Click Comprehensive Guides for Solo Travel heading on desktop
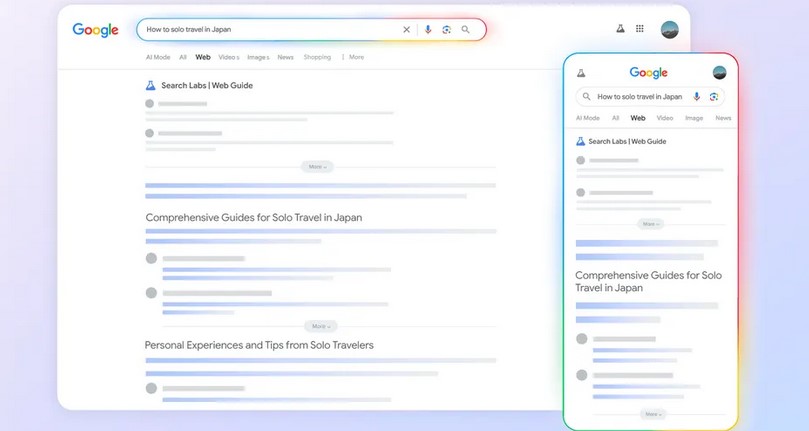 pyautogui.click(x=254, y=217)
